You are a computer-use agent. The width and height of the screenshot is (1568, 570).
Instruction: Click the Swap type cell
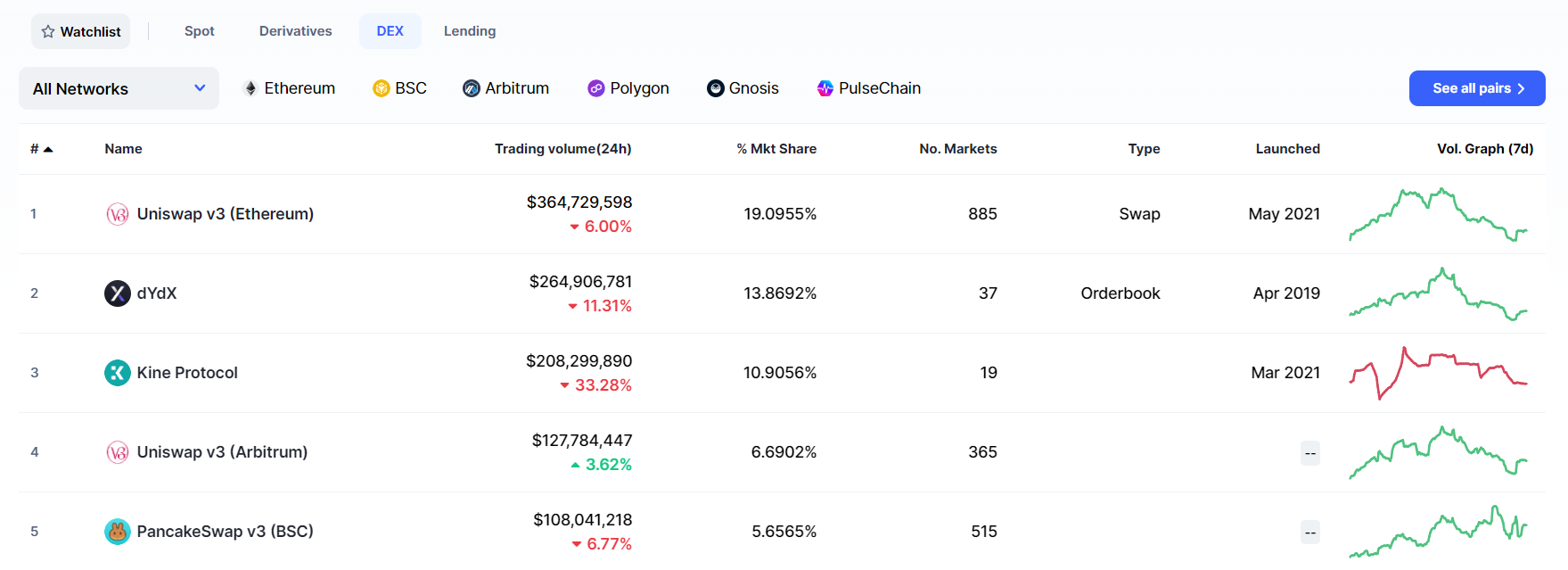[x=1140, y=214]
